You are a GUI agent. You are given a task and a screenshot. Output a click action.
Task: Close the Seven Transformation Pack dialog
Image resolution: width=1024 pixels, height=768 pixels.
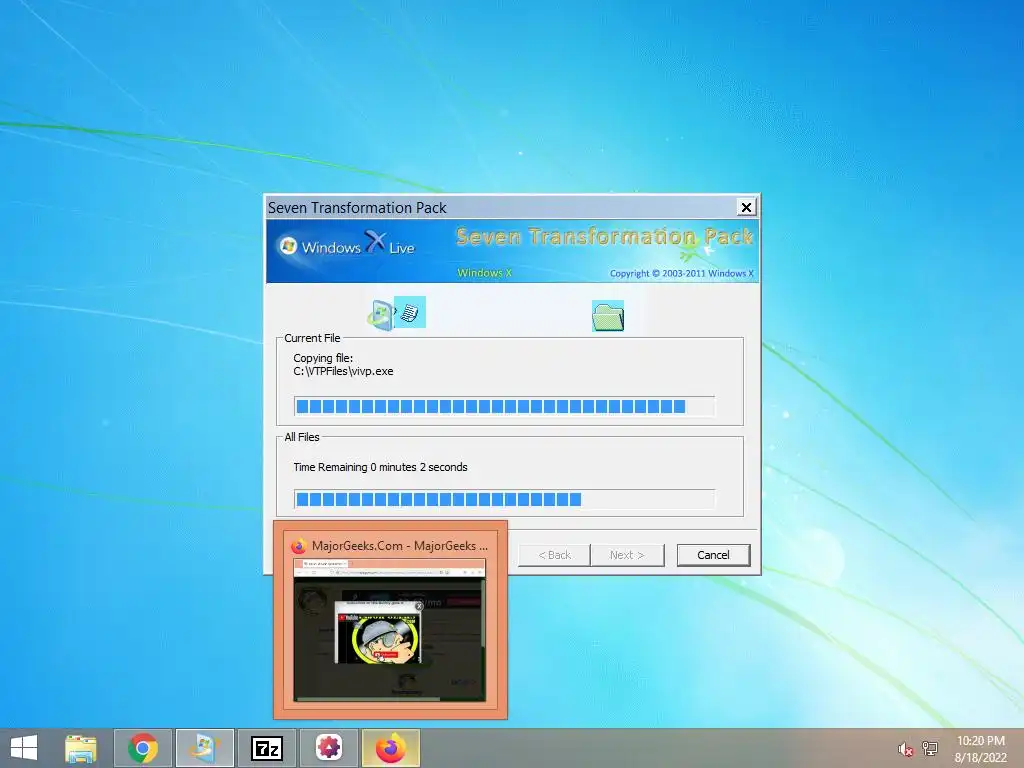(x=746, y=207)
